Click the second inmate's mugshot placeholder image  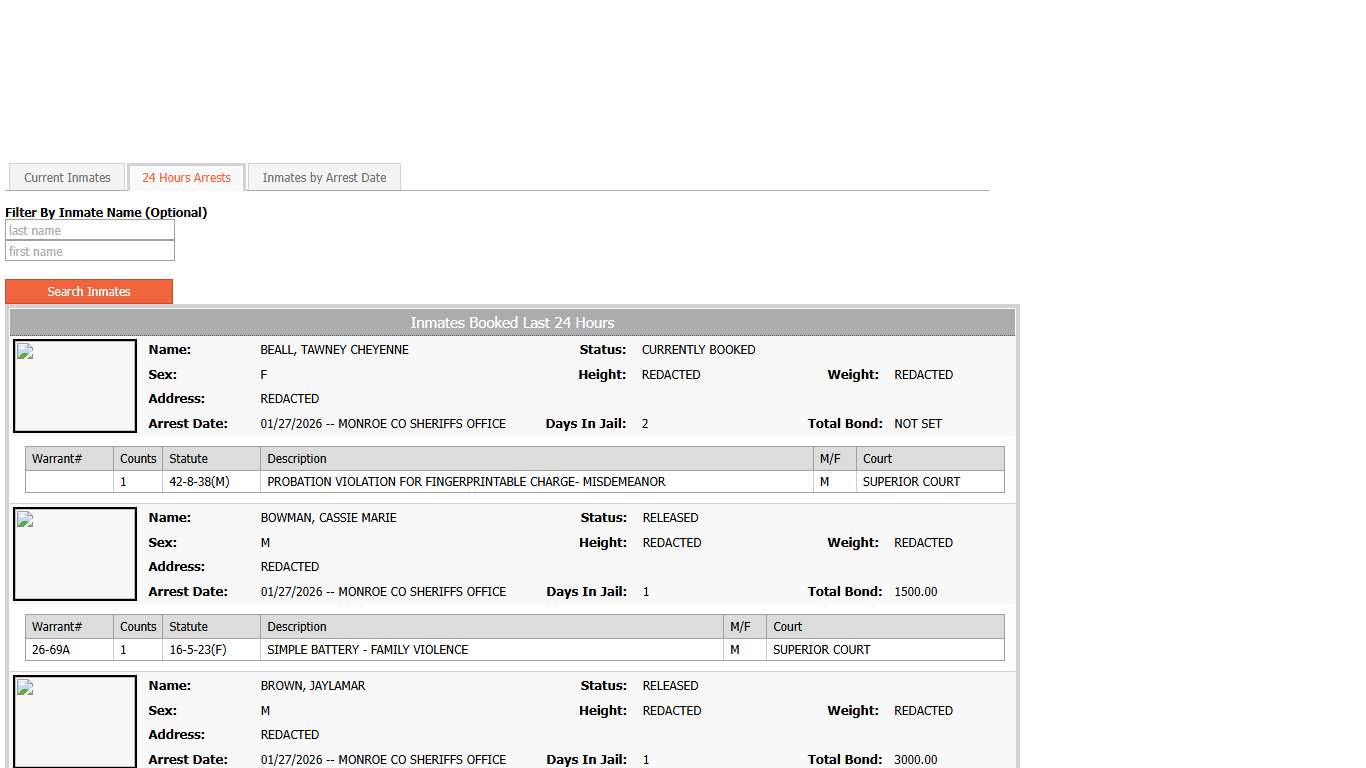click(75, 554)
